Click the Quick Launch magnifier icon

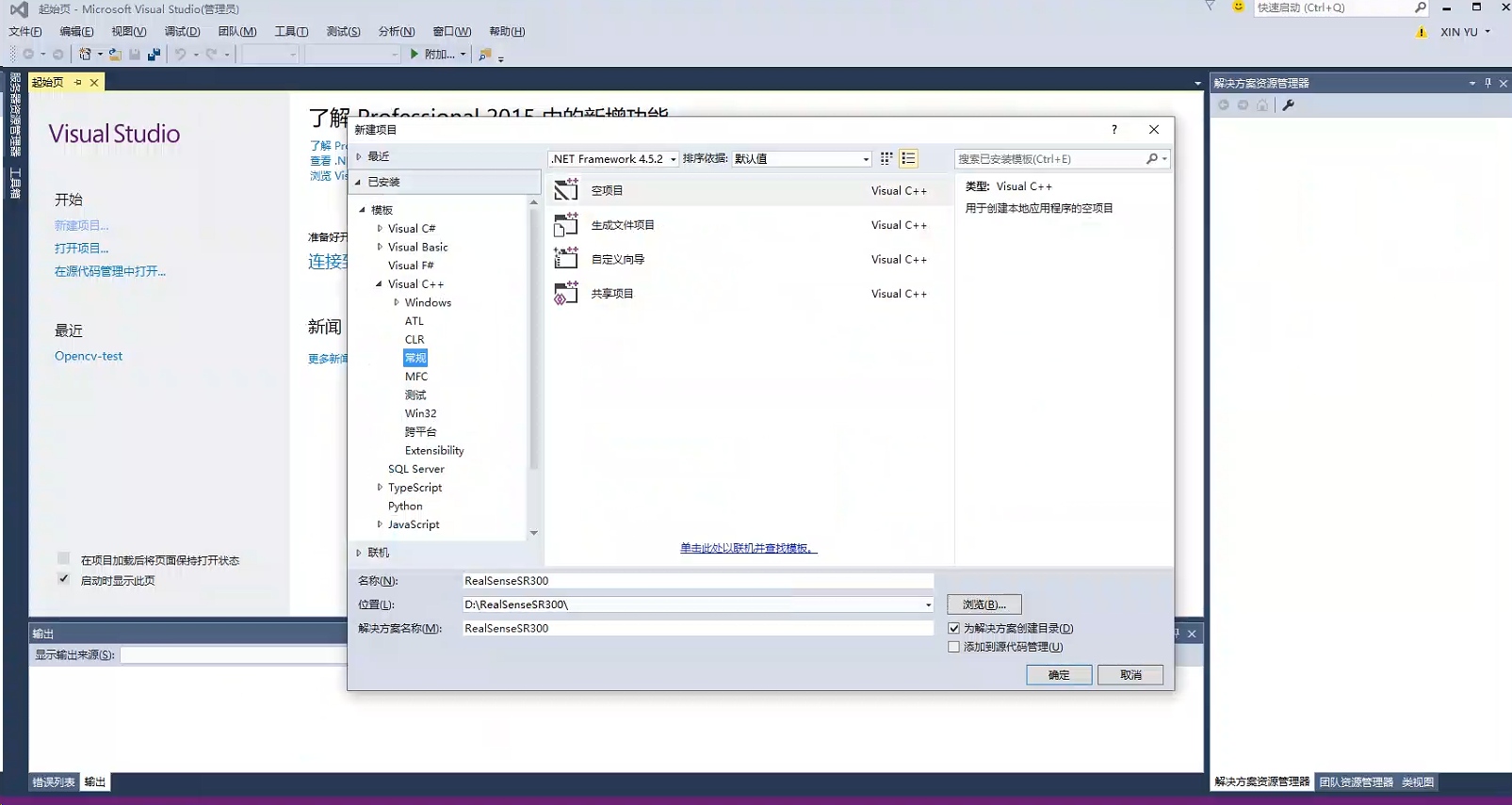point(1421,8)
